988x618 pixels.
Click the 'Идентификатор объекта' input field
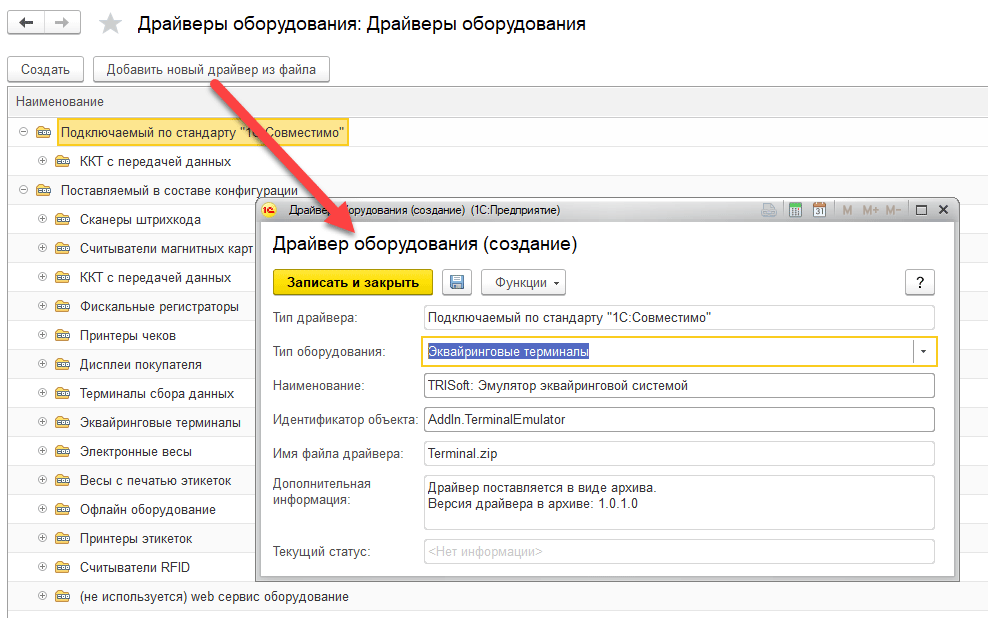tap(678, 419)
